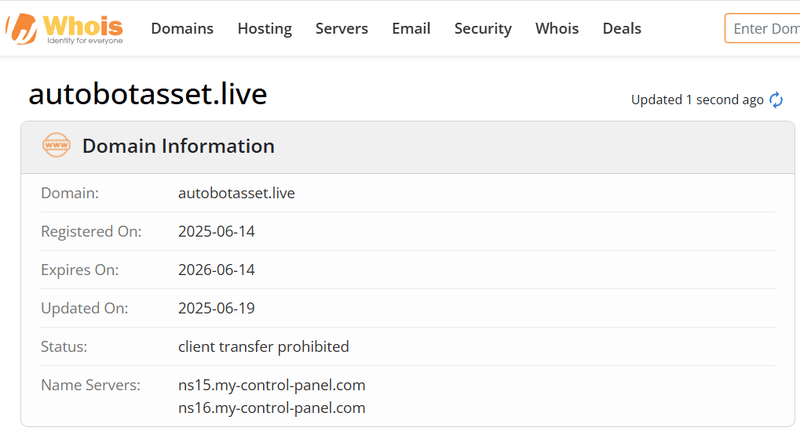Open the Deals menu

tap(622, 29)
